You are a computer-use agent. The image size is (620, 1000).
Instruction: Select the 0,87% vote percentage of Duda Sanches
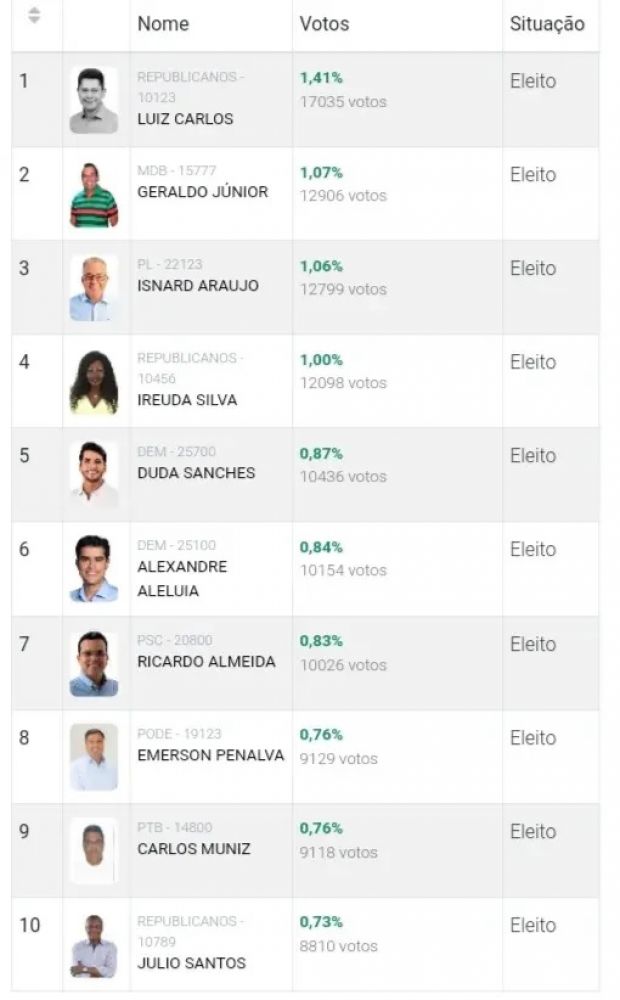point(321,453)
